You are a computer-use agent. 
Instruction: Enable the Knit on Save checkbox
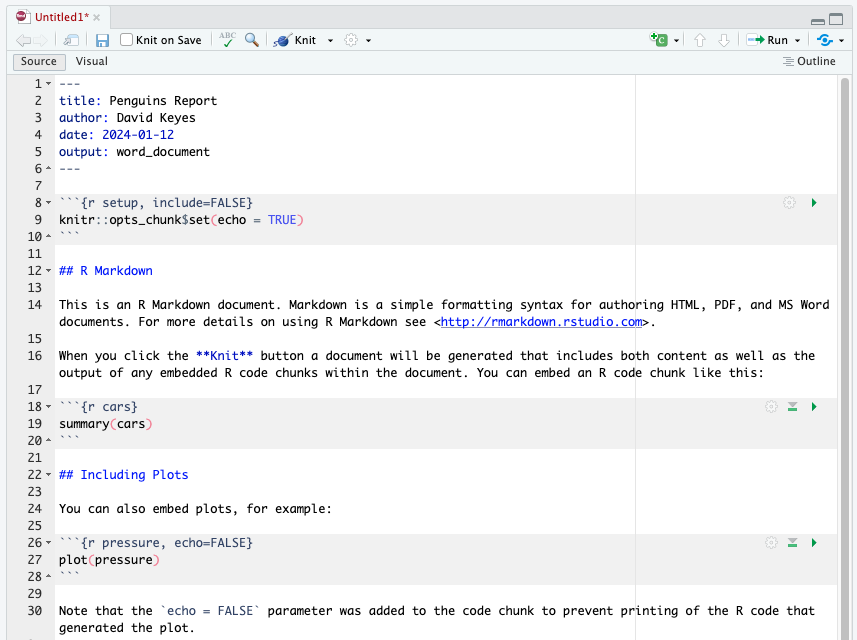click(127, 40)
